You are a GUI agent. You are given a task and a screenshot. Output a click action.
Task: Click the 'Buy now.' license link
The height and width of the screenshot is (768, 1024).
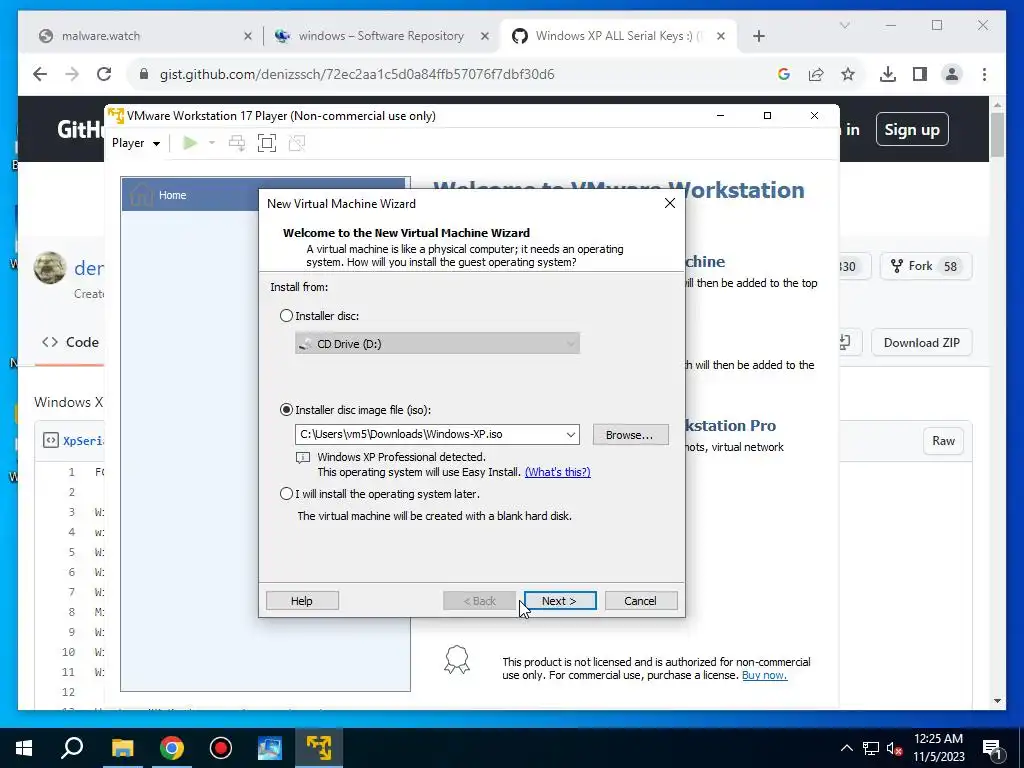pyautogui.click(x=764, y=675)
